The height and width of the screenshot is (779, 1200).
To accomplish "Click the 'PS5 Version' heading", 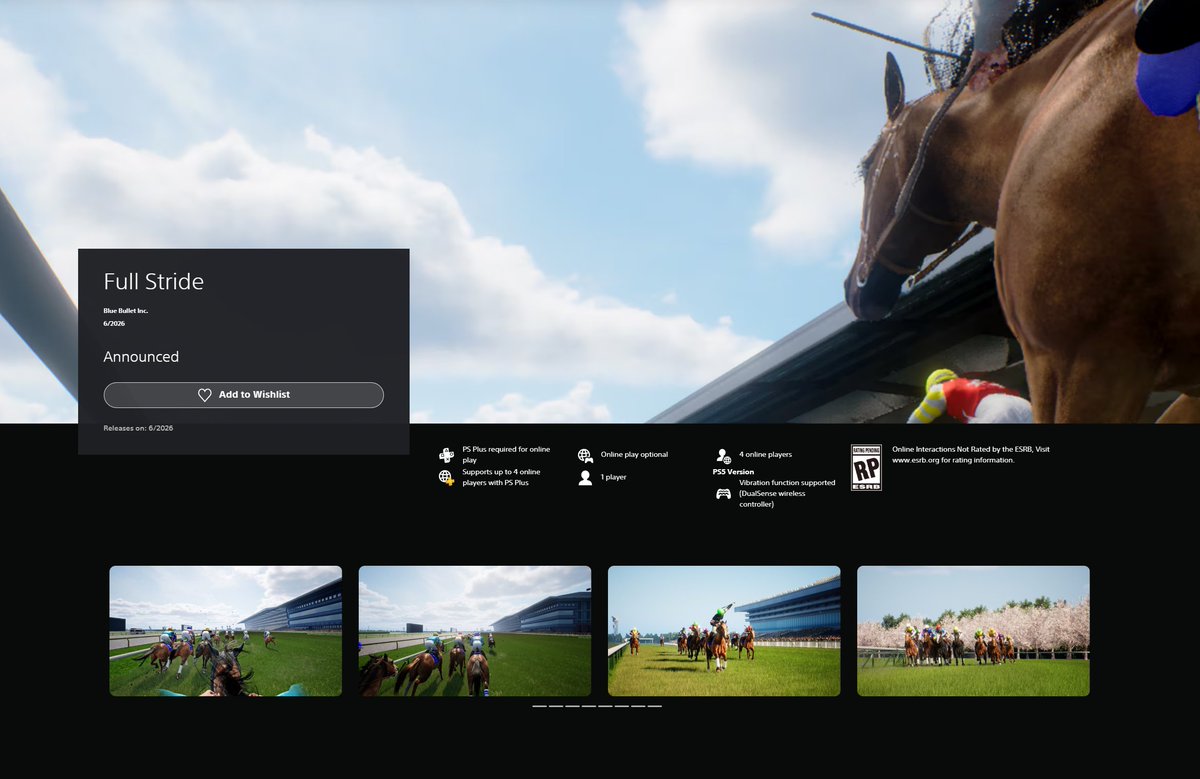I will [x=733, y=472].
